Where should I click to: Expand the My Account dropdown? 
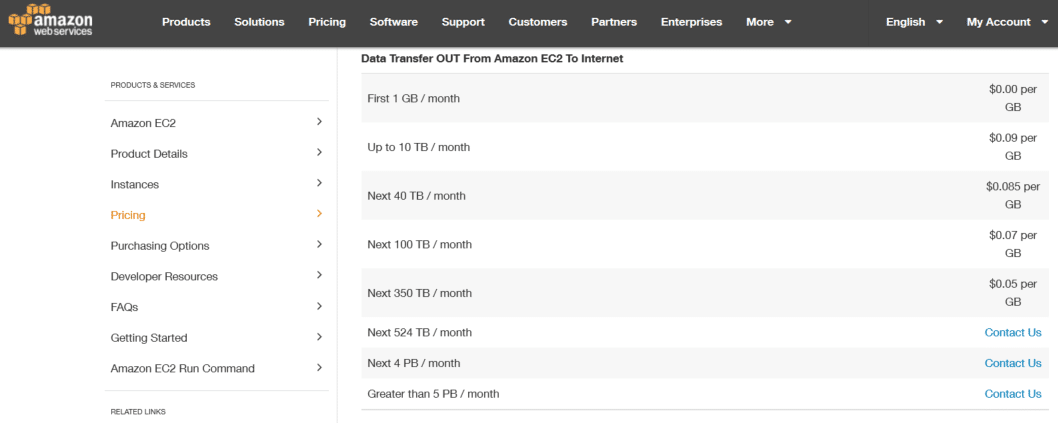tap(1007, 22)
